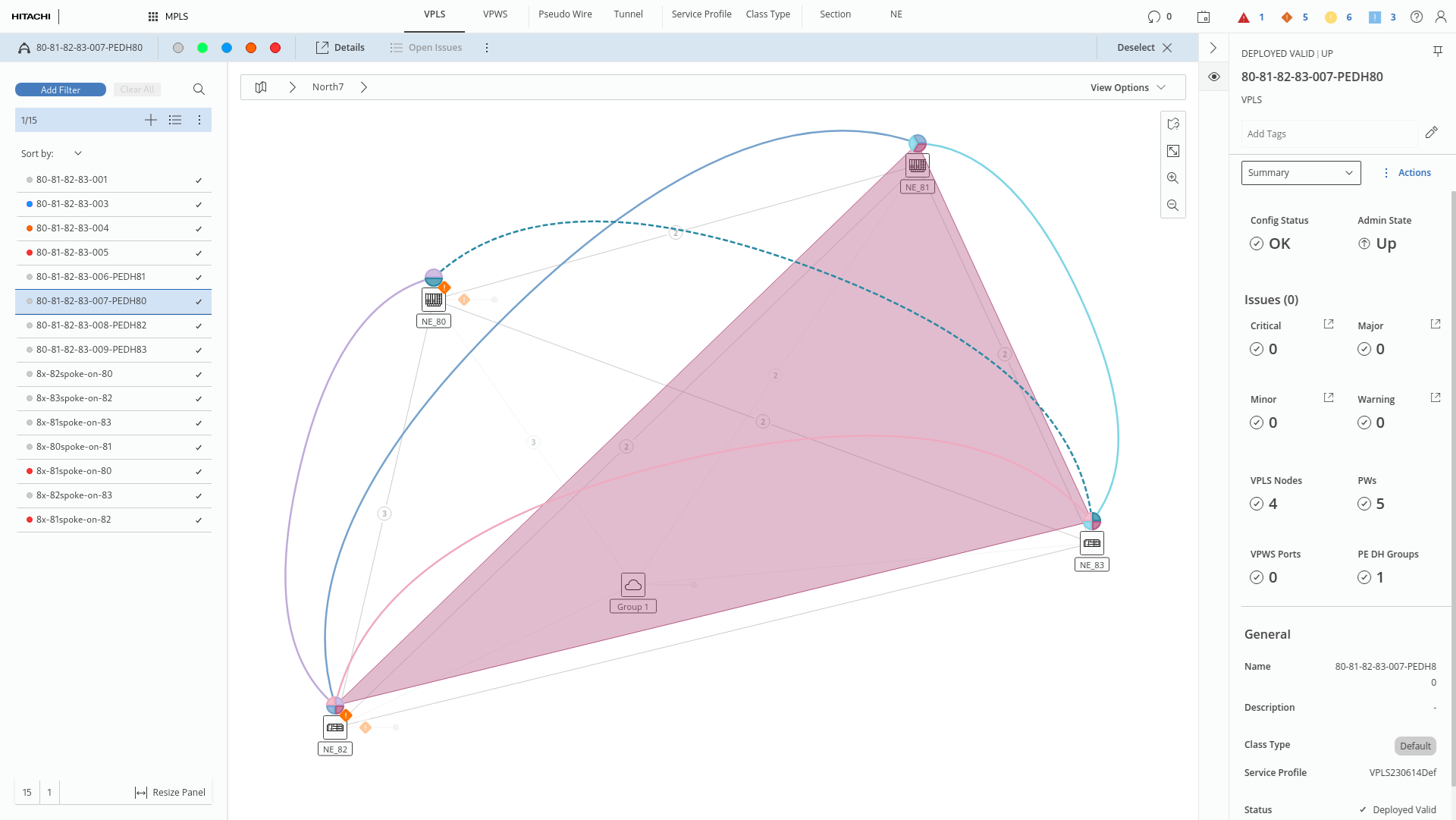Open the help question mark icon

[1417, 17]
